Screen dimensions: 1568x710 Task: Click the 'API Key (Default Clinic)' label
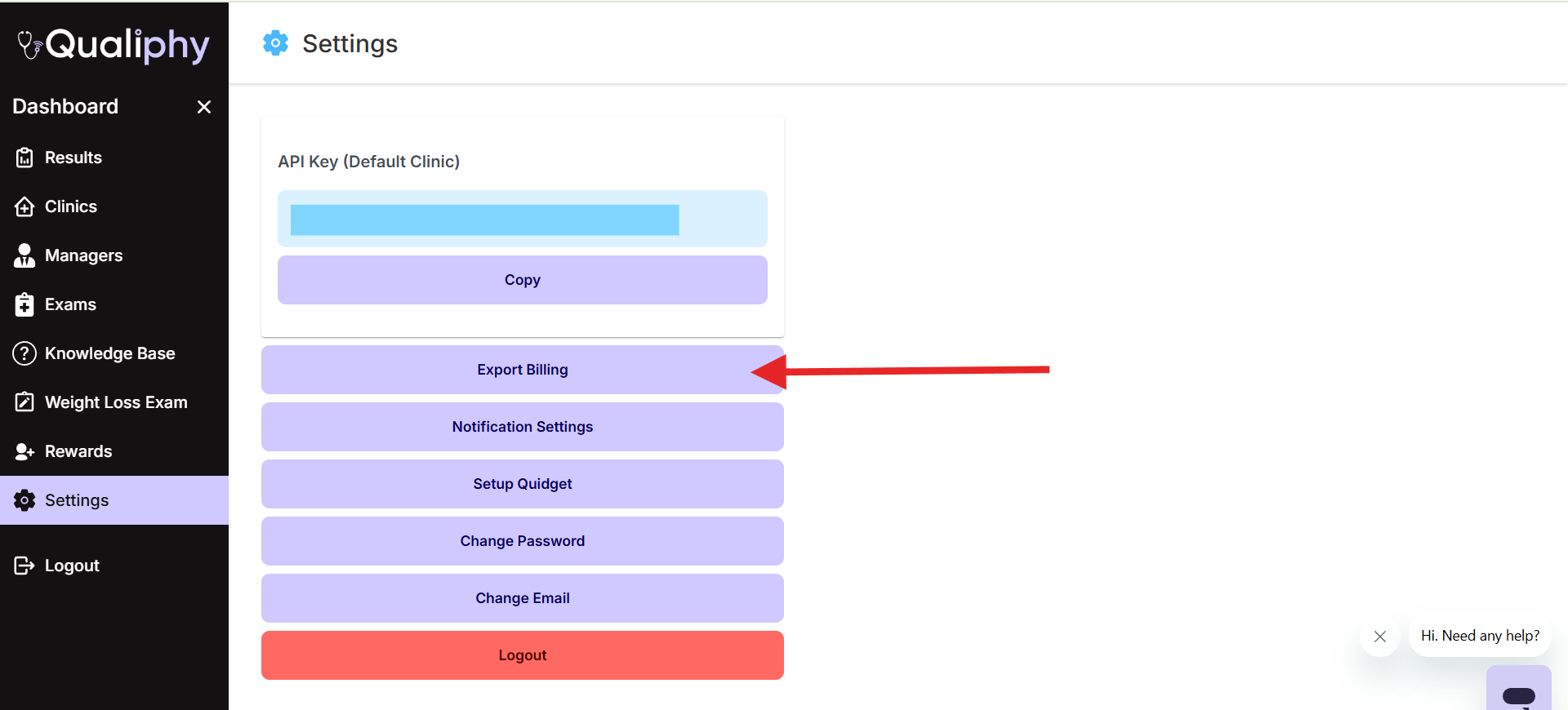point(368,162)
